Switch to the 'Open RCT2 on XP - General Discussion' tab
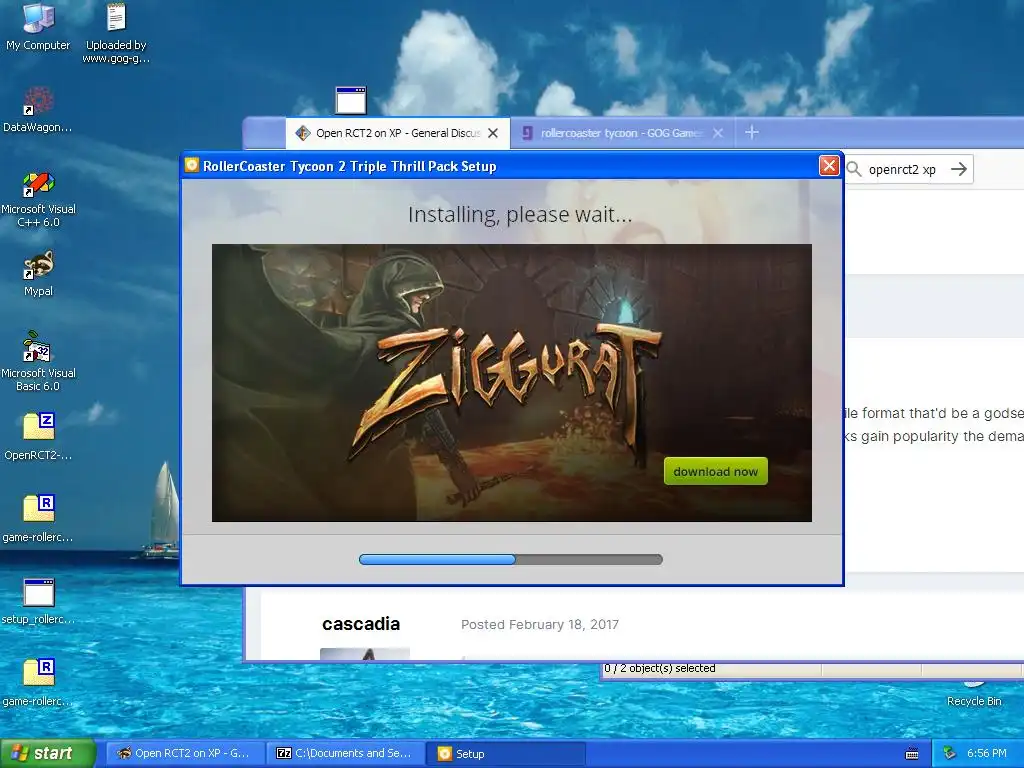Screen dimensions: 1024x768 tap(398, 133)
